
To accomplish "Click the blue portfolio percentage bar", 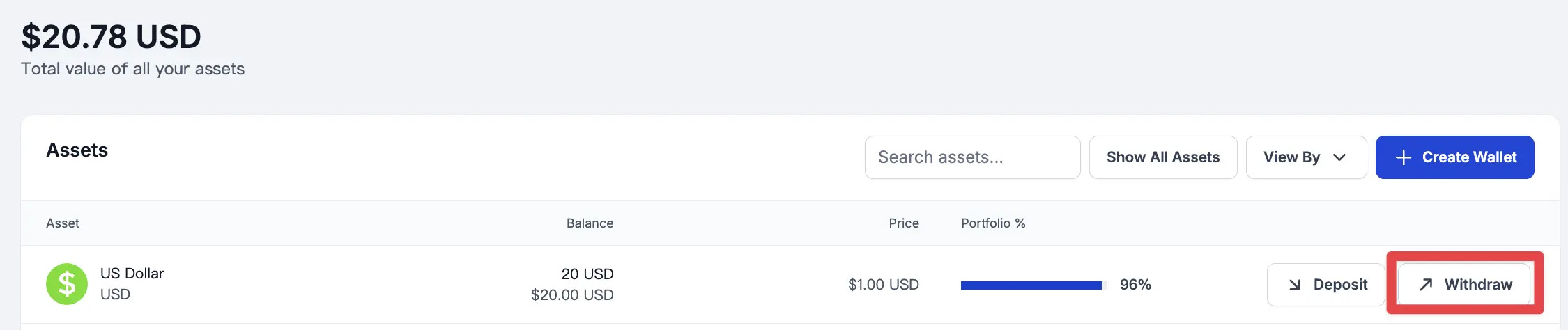I will tap(1031, 285).
